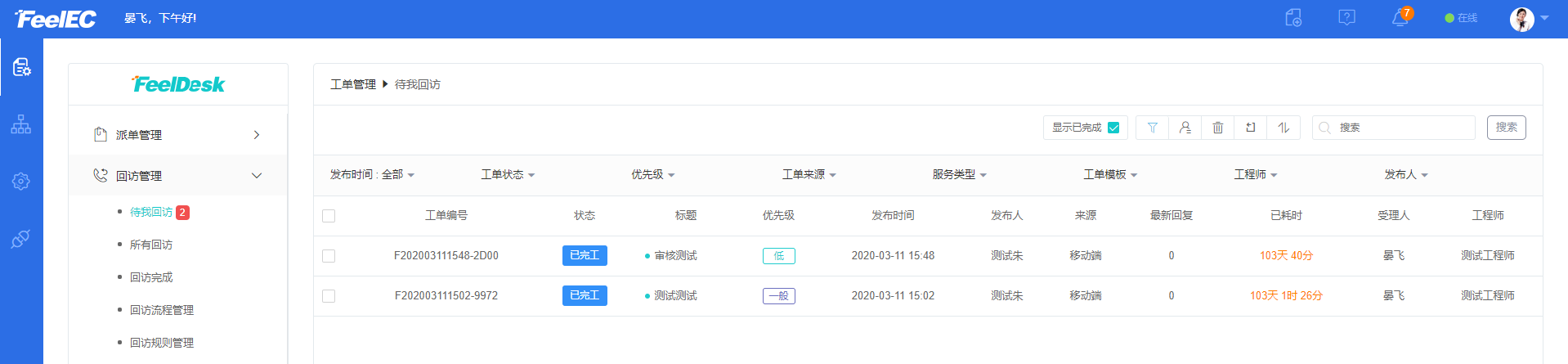Click the 一般 priority tag
Image resolution: width=1568 pixels, height=364 pixels.
(779, 296)
